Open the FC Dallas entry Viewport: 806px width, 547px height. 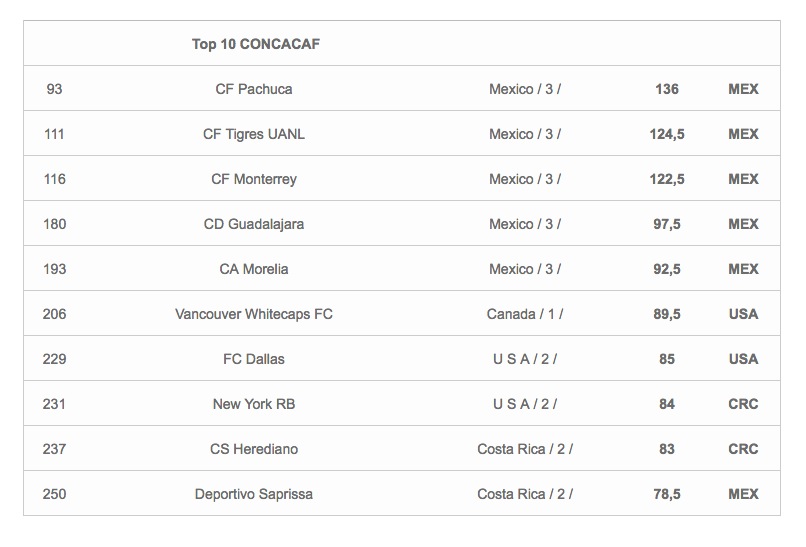coord(254,359)
